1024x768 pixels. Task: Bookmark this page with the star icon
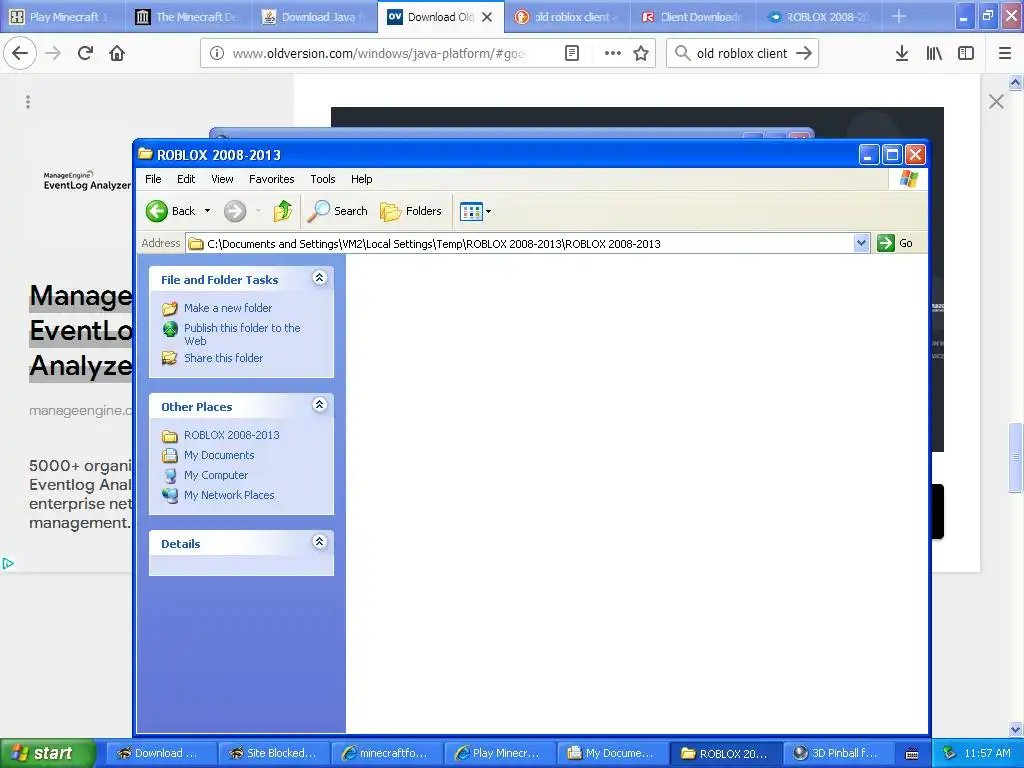[641, 53]
